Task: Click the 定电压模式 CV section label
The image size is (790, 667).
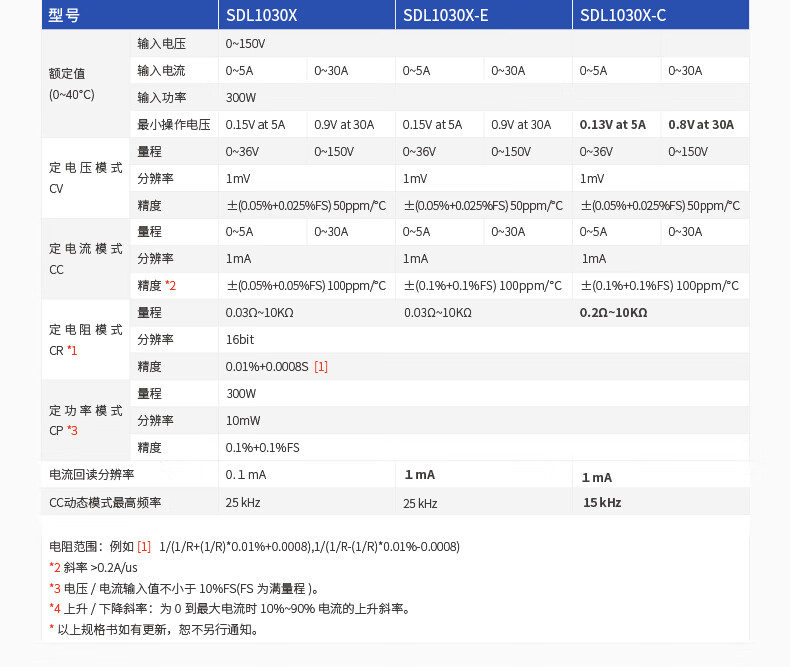Action: click(85, 179)
